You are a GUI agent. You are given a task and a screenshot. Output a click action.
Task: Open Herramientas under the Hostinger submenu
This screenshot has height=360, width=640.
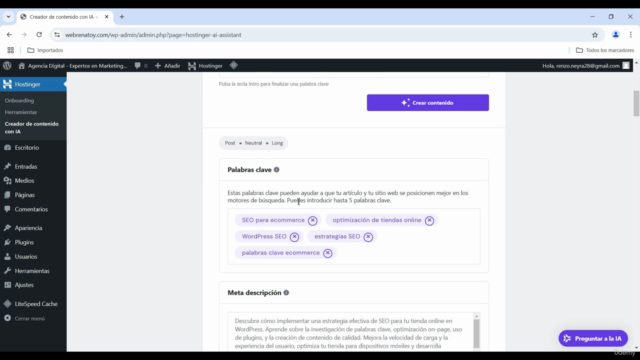[21, 112]
